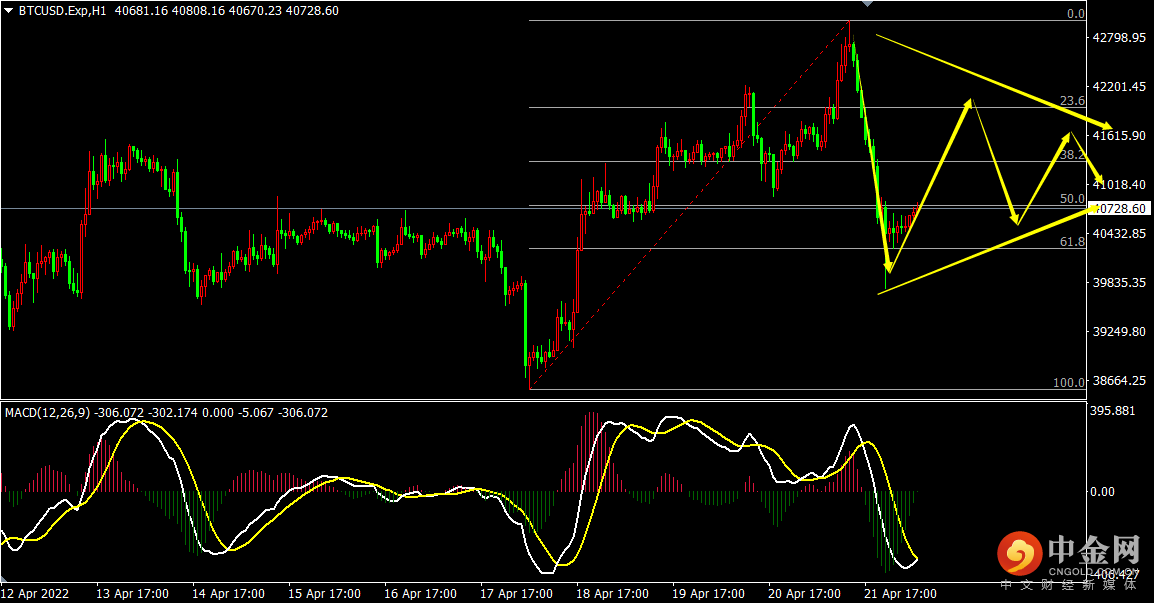The width and height of the screenshot is (1154, 603).
Task: Click the 19 Apr 17:00 time label
Action: pyautogui.click(x=709, y=594)
